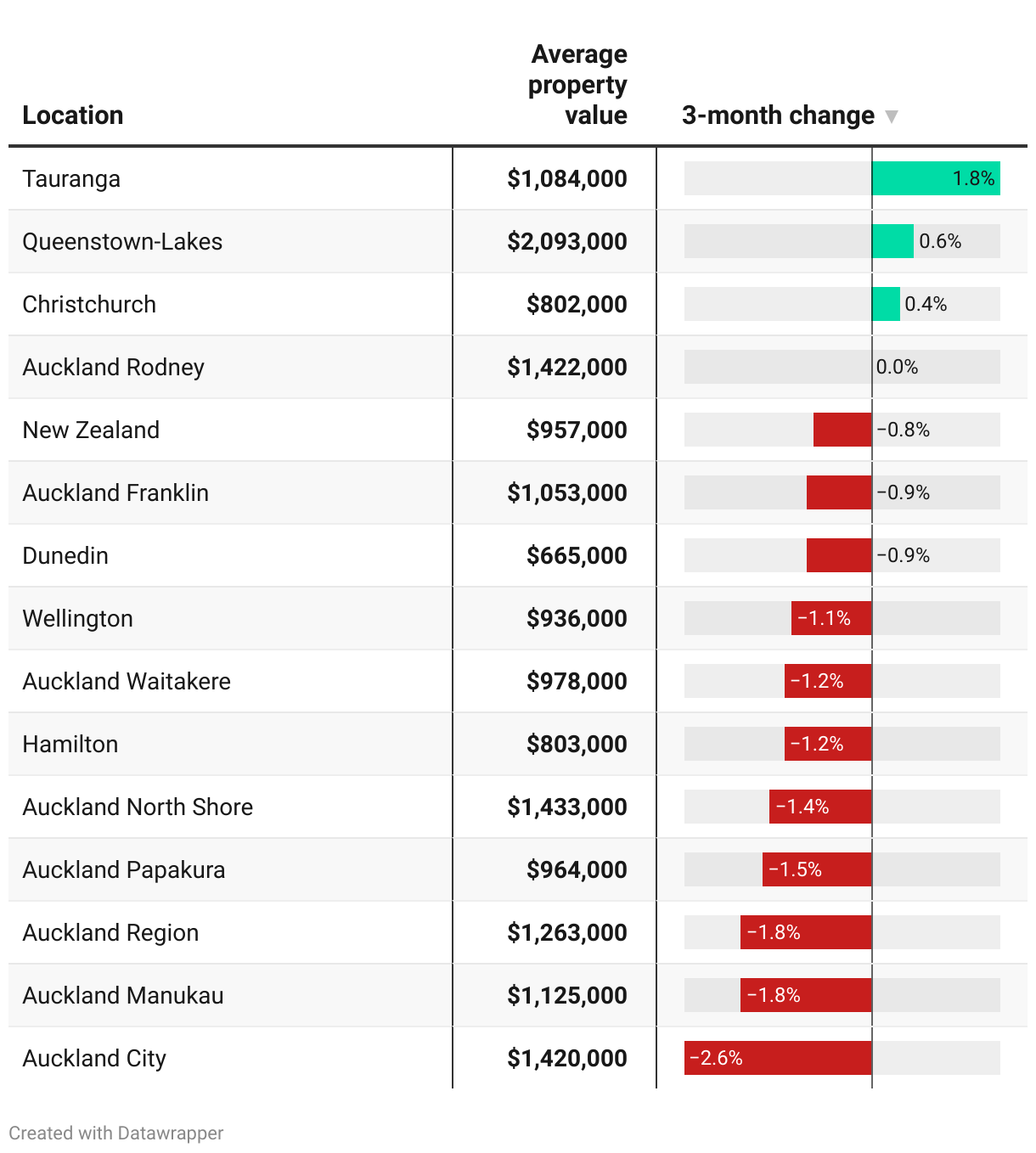Viewport: 1036px width, 1153px height.
Task: Click the Wellington -1.1% red bar
Action: tap(830, 618)
